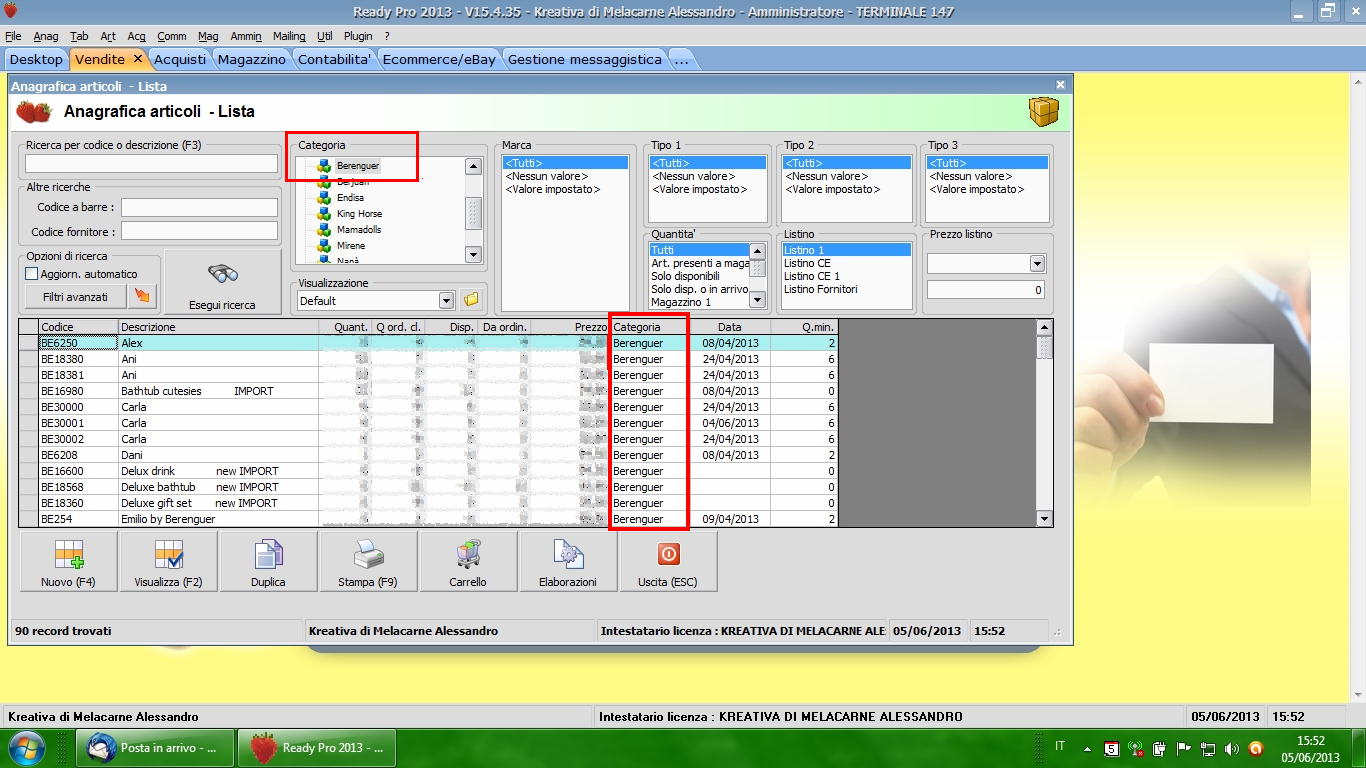This screenshot has height=768, width=1366.
Task: Click the network tray icon with red X
Action: [x=1136, y=748]
